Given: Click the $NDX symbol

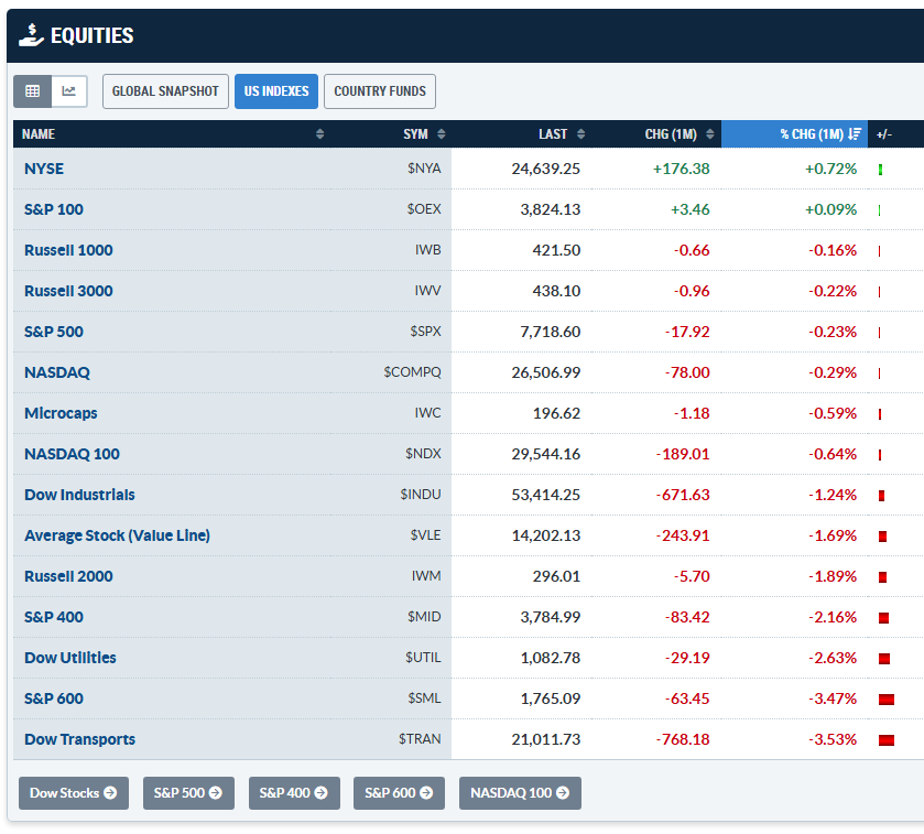Looking at the screenshot, I should (423, 454).
